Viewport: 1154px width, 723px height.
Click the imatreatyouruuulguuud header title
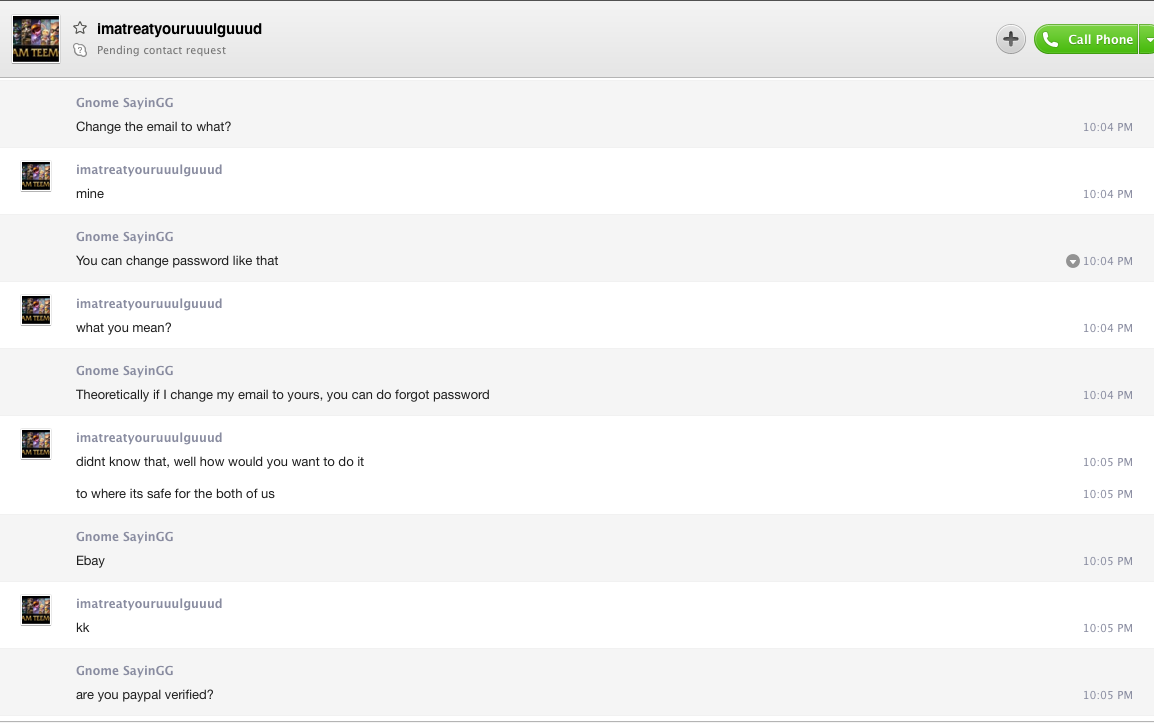(180, 29)
